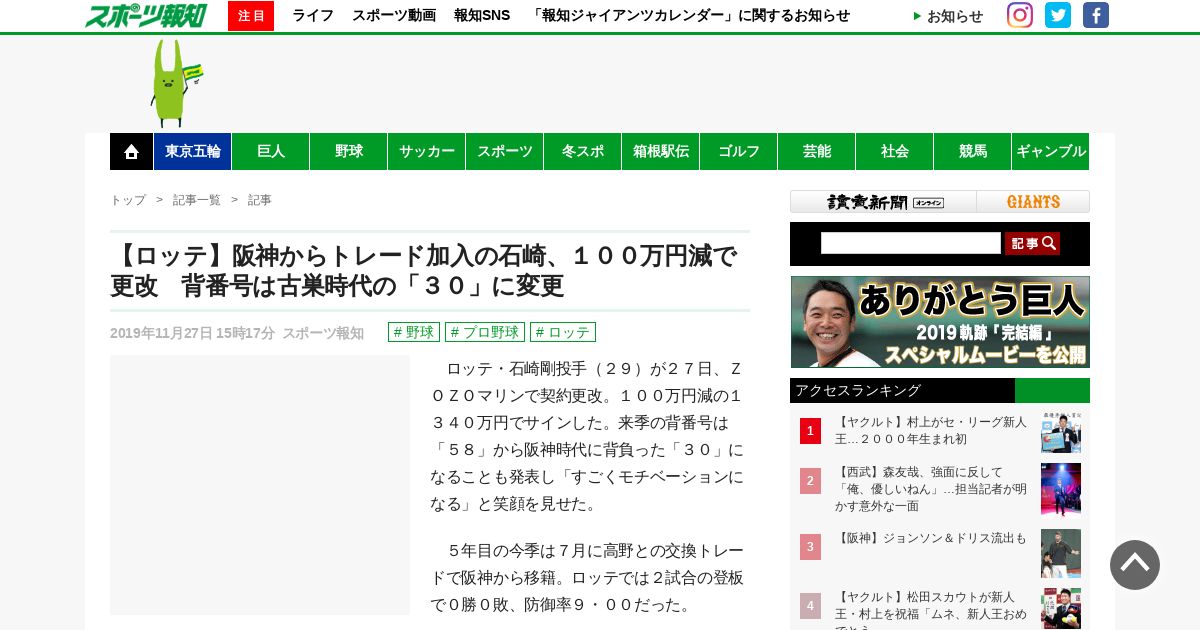
Task: Open the 報知ジャイアンツカレンダー notice link
Action: [x=689, y=16]
